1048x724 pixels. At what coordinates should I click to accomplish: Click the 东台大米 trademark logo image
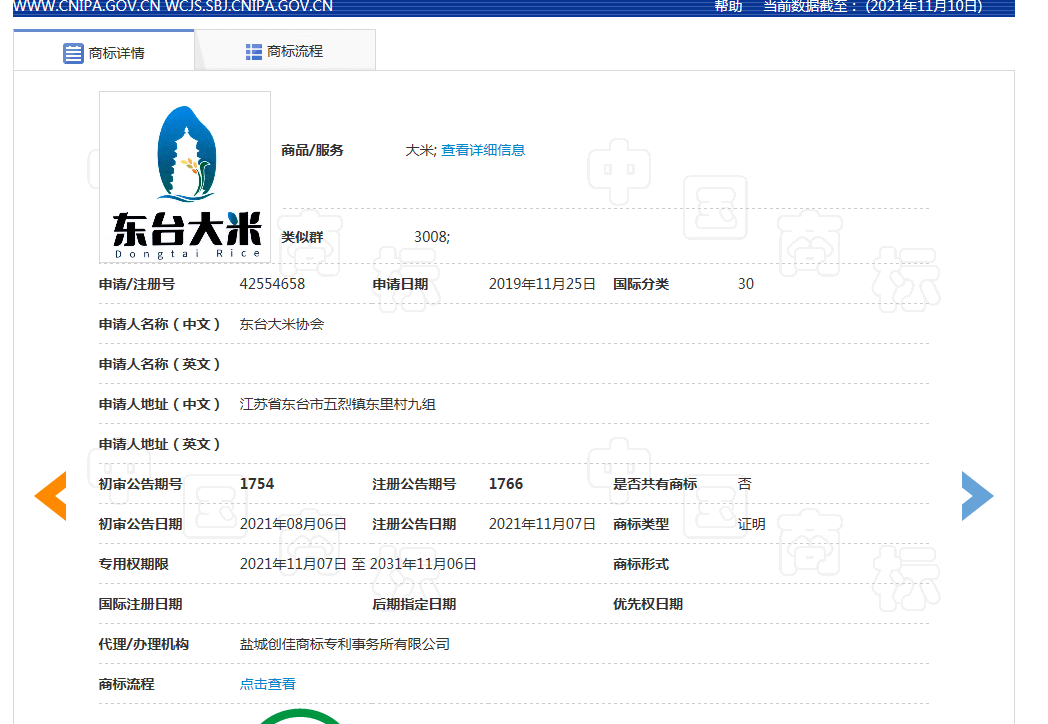(185, 177)
